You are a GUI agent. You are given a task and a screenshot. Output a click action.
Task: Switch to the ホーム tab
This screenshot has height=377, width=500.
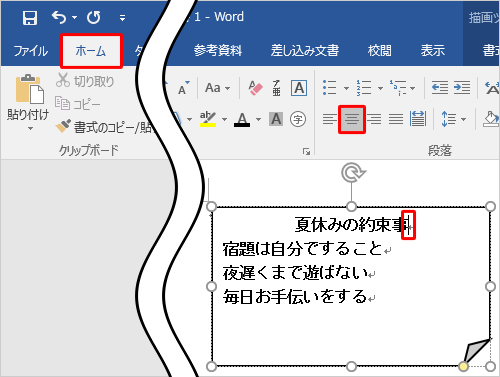click(x=91, y=51)
